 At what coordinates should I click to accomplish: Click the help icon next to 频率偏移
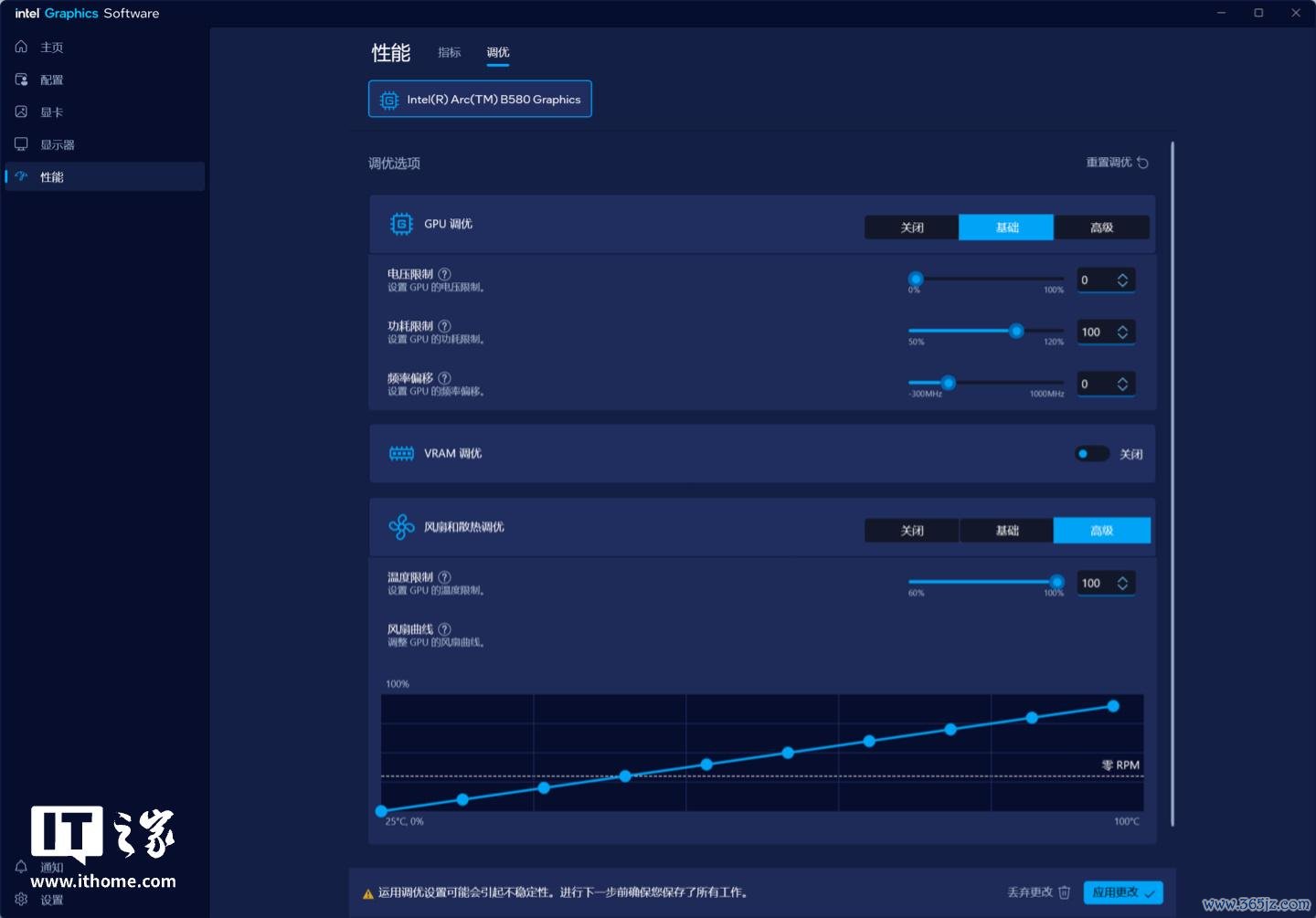(x=444, y=378)
